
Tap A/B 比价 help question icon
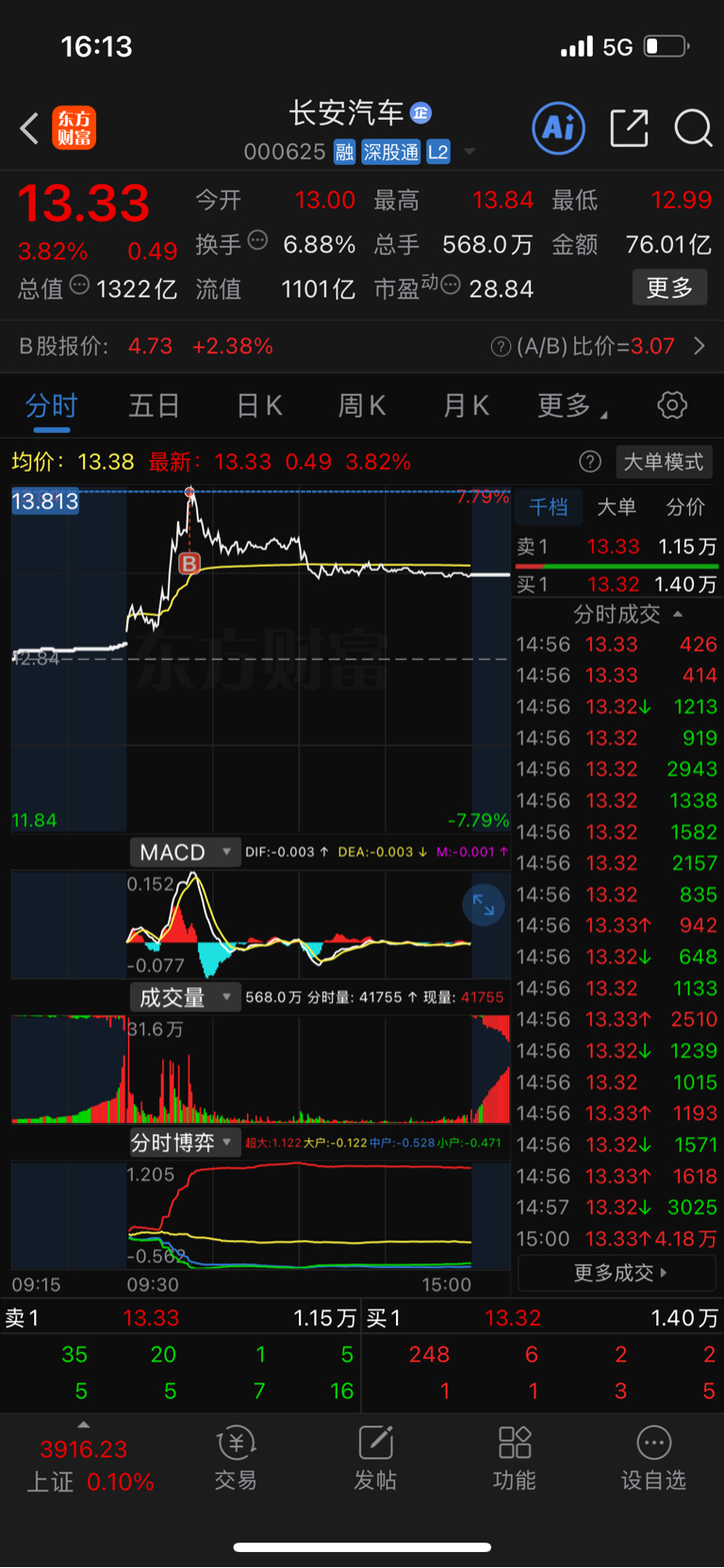point(502,347)
